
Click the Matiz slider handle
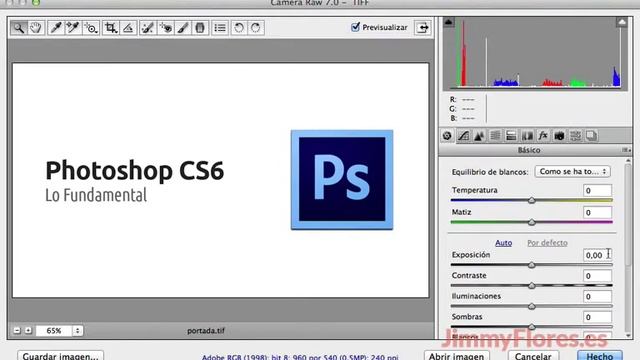531,222
